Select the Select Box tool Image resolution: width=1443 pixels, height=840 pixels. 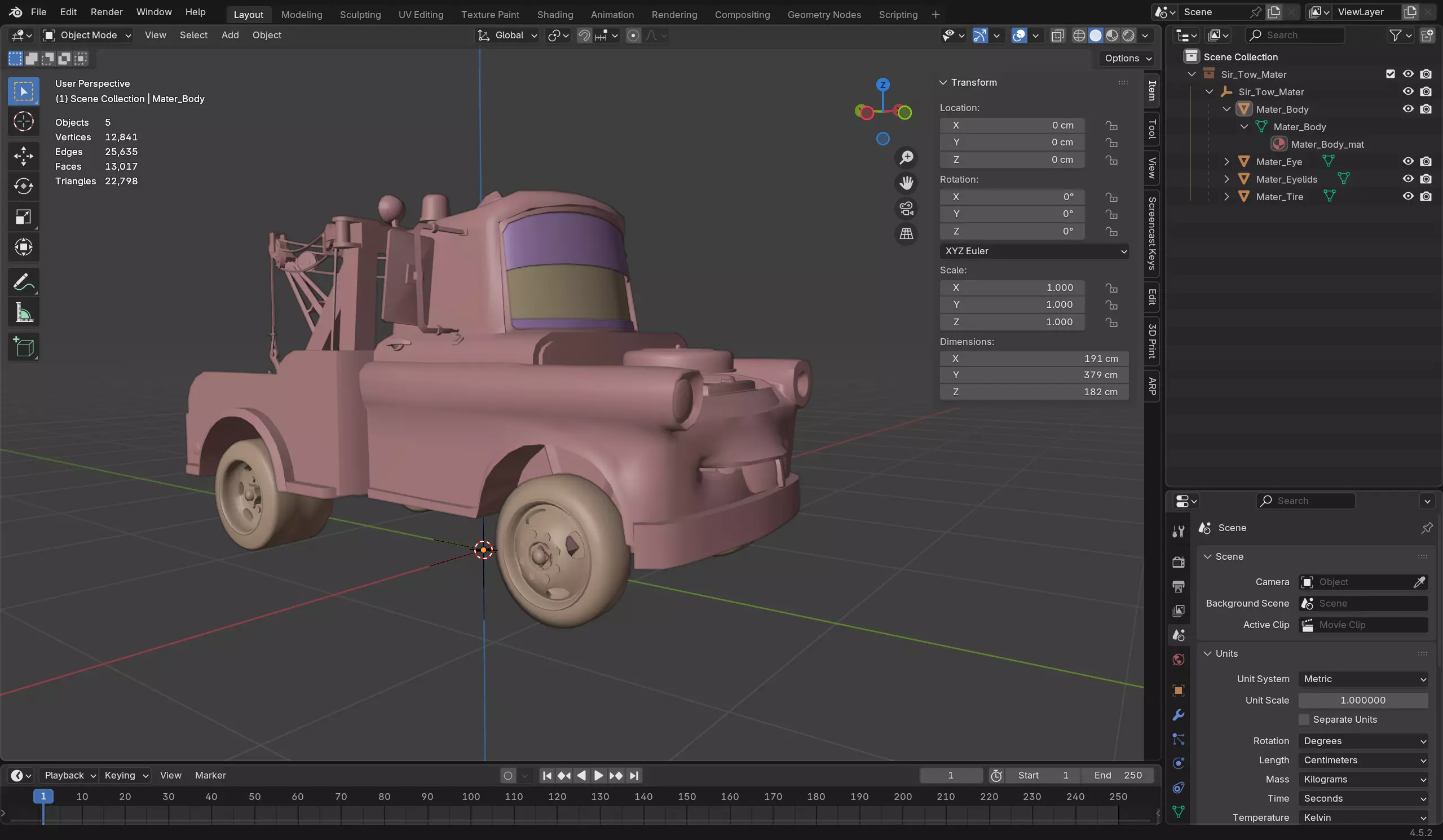point(24,91)
